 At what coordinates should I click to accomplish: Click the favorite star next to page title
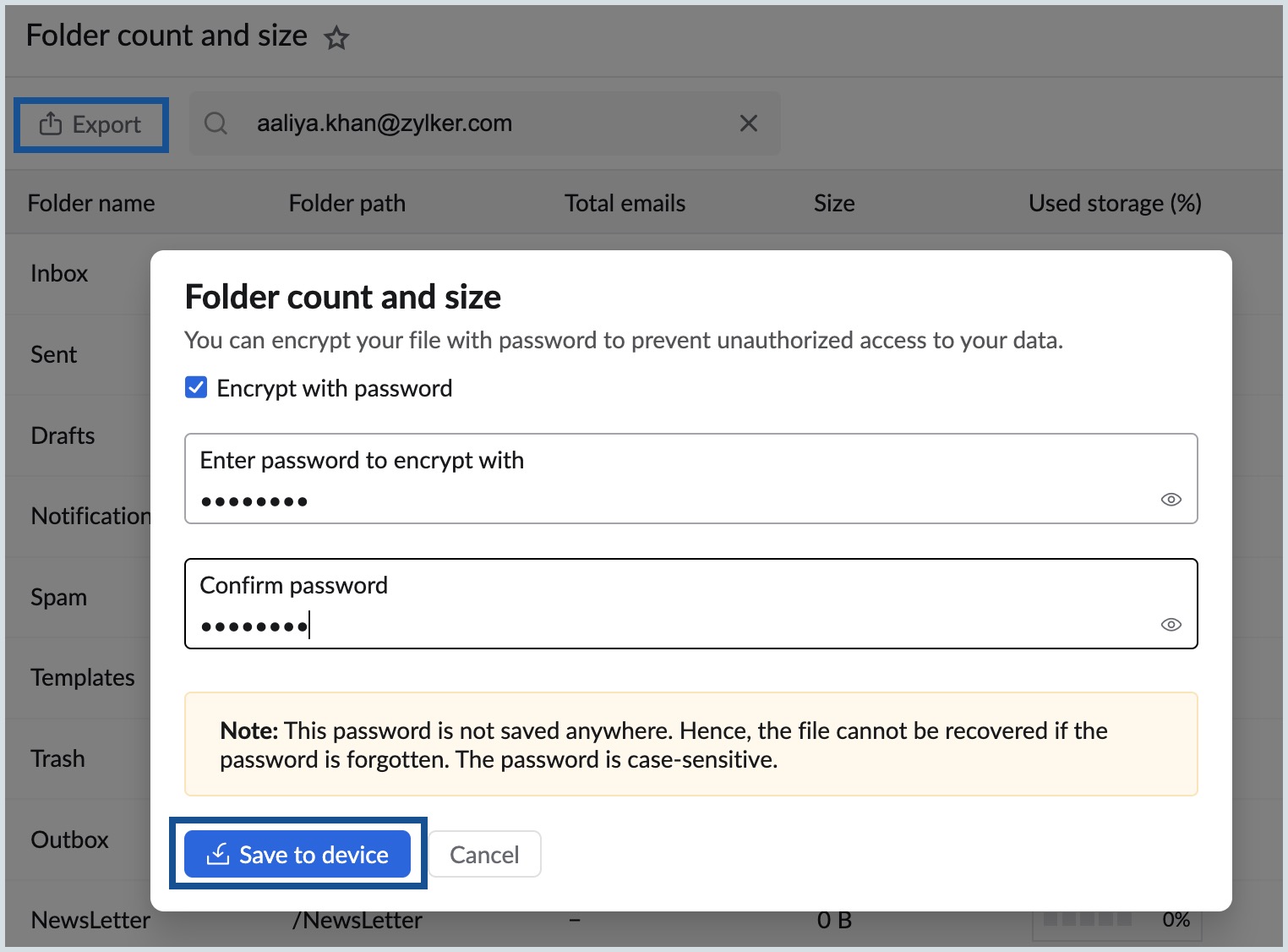click(x=336, y=38)
